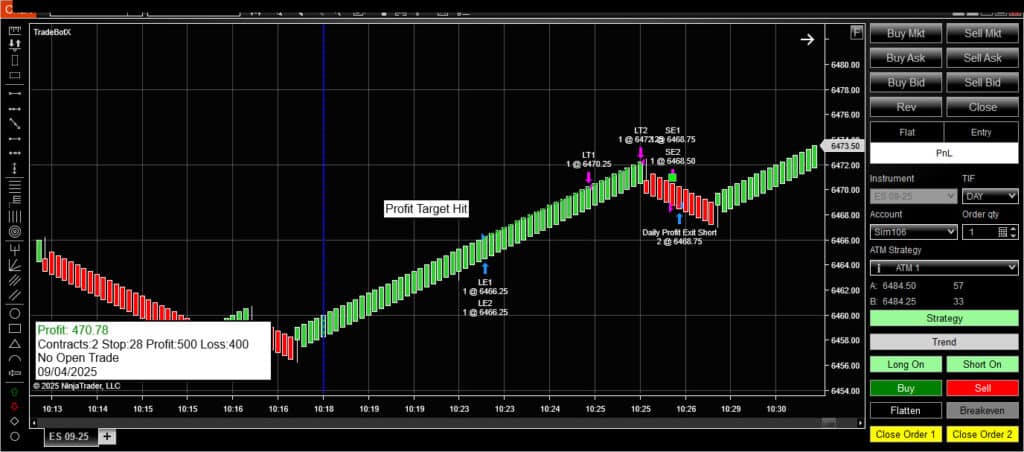Screen dimensions: 1024x452
Task: Click the white PnL display cell
Action: pyautogui.click(x=944, y=153)
